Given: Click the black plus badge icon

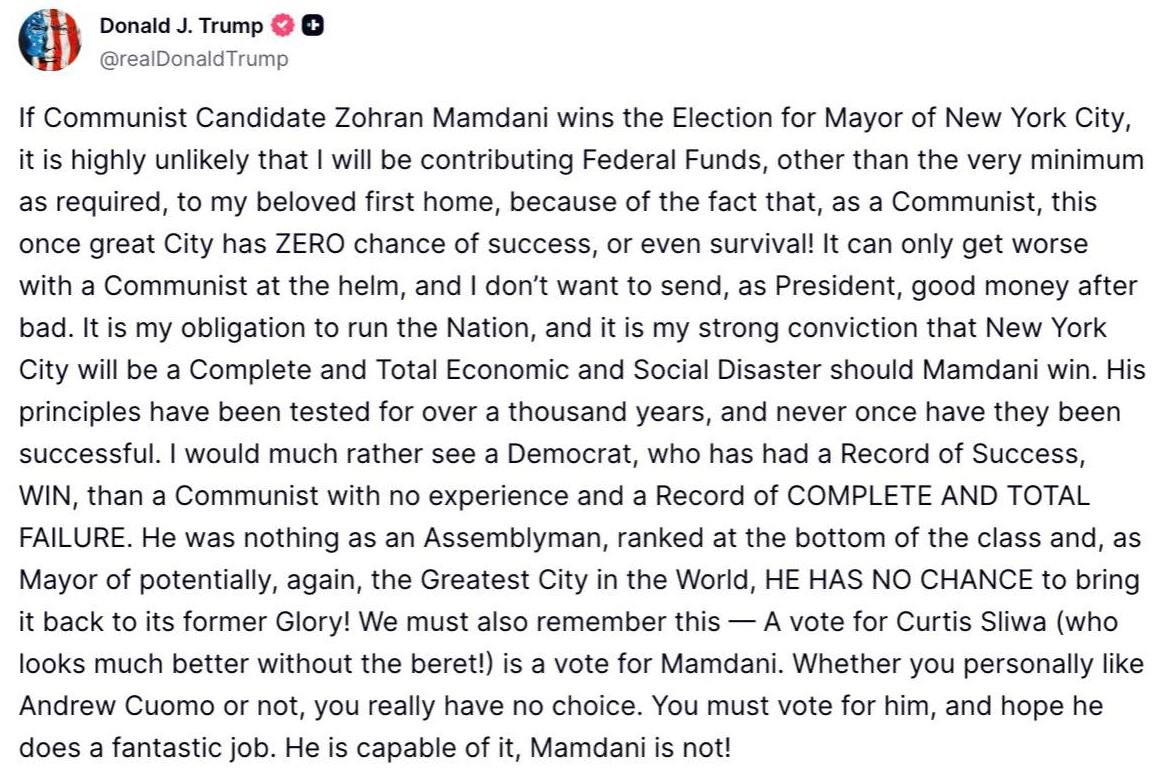Looking at the screenshot, I should point(311,27).
